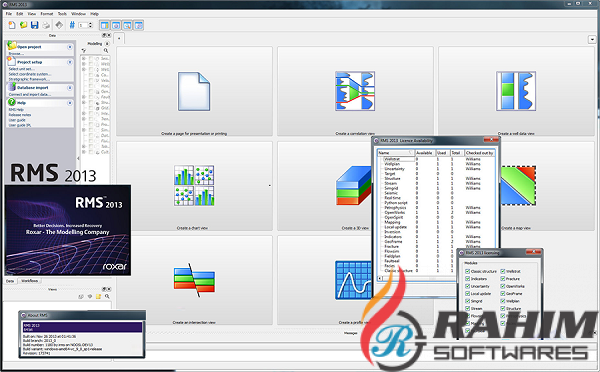Click the correlation view icon
This screenshot has height=372, width=600.
click(x=355, y=91)
